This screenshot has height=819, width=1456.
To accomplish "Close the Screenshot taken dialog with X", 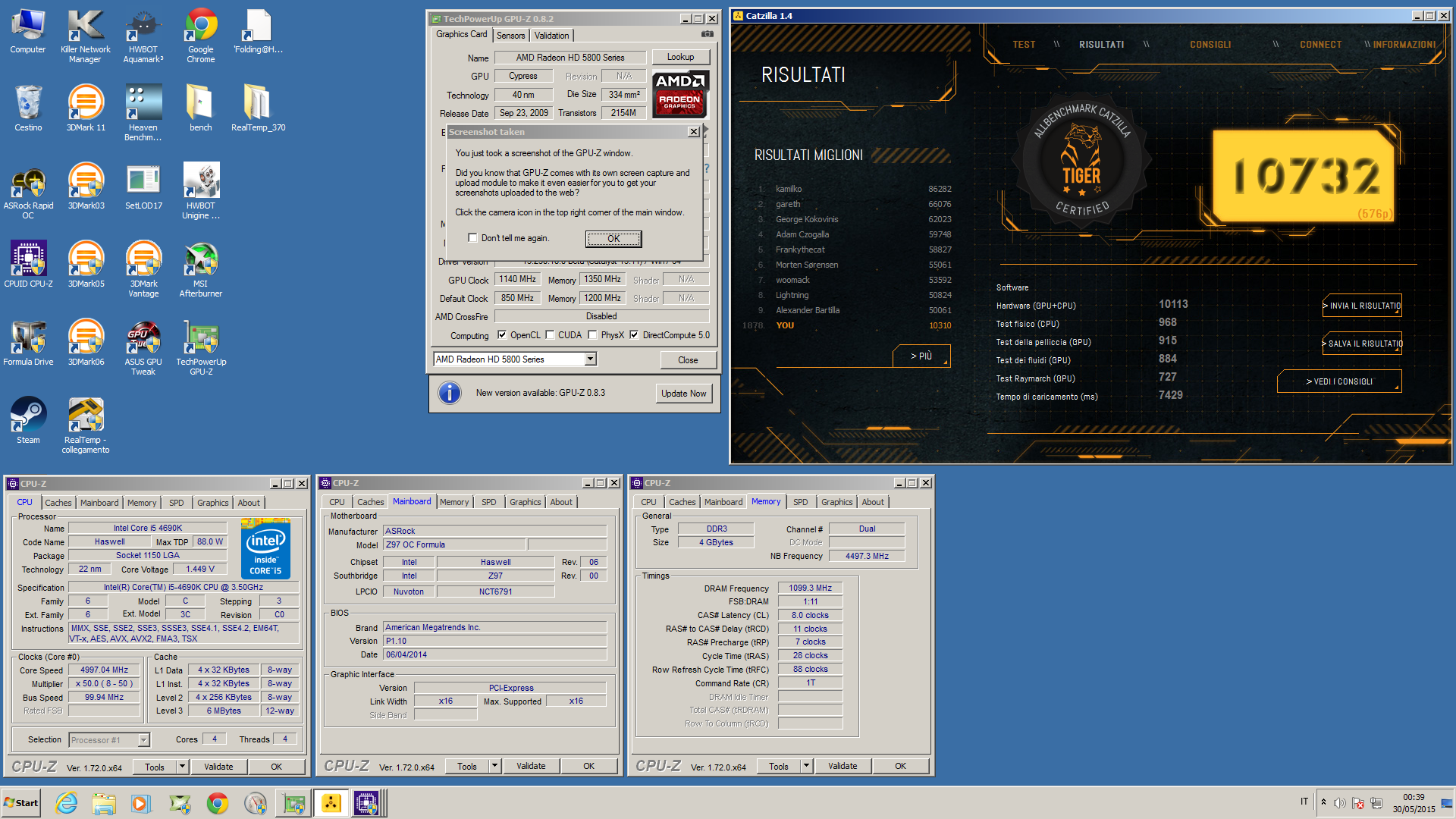I will pyautogui.click(x=693, y=132).
